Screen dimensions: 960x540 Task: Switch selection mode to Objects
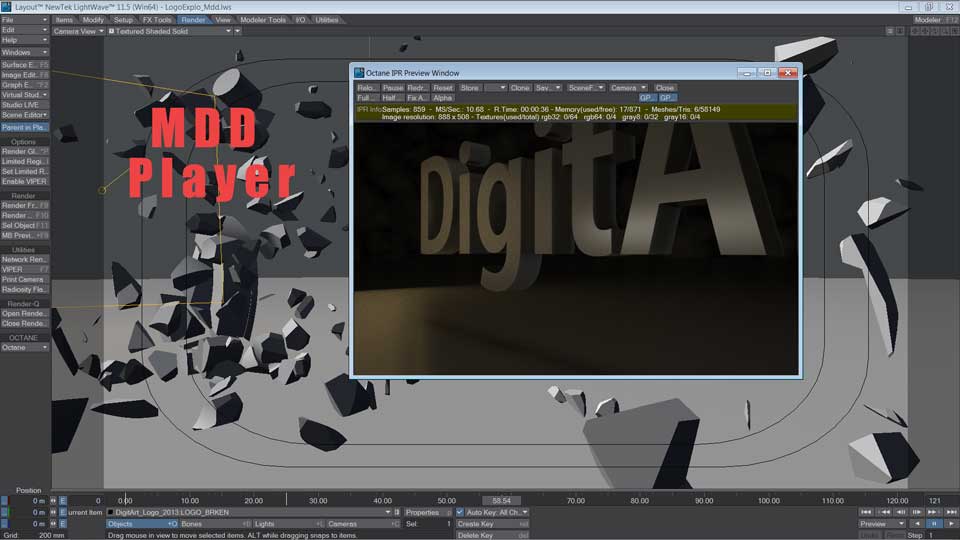coord(142,524)
